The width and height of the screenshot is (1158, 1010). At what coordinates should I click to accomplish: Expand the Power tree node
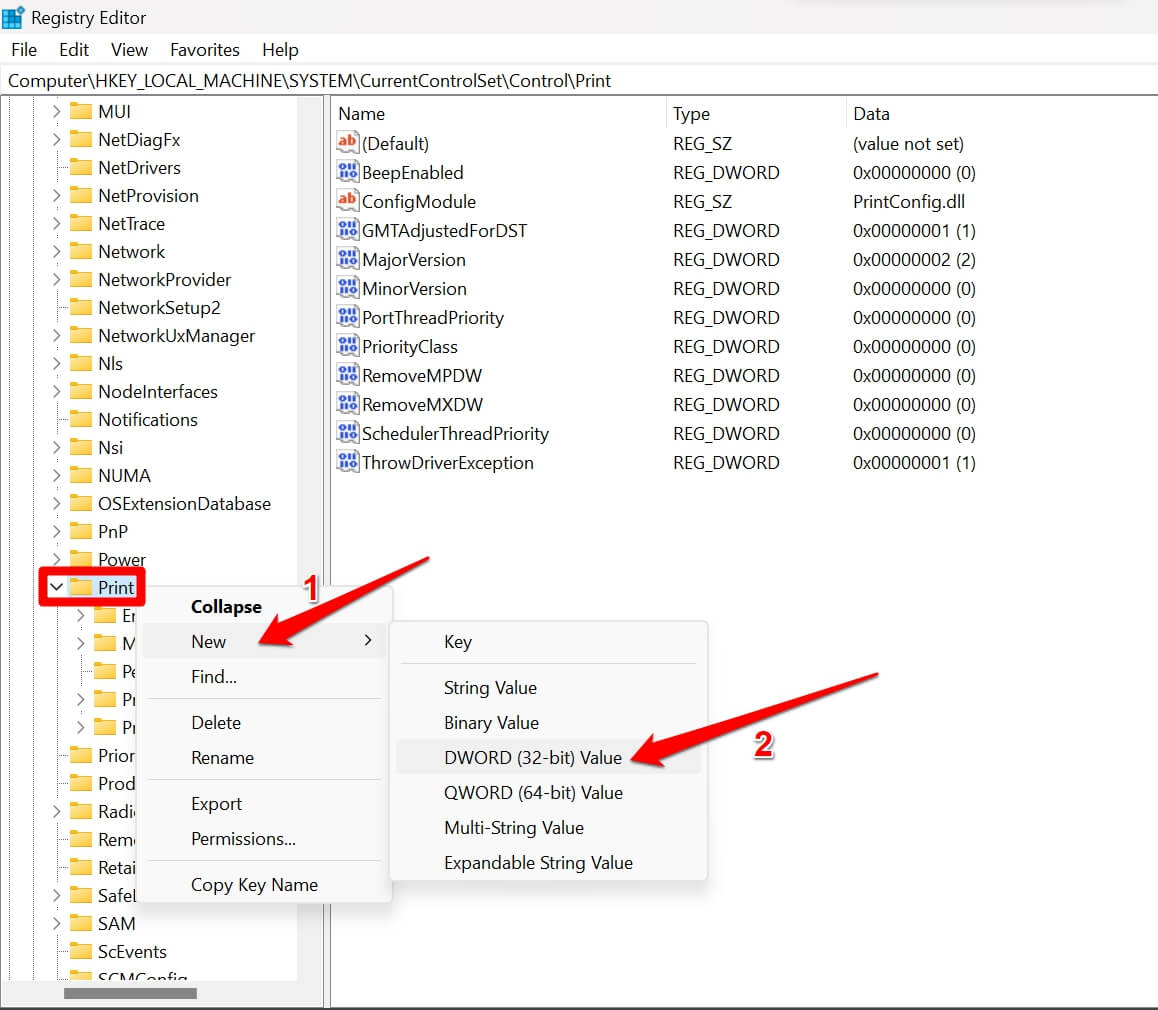(x=57, y=559)
